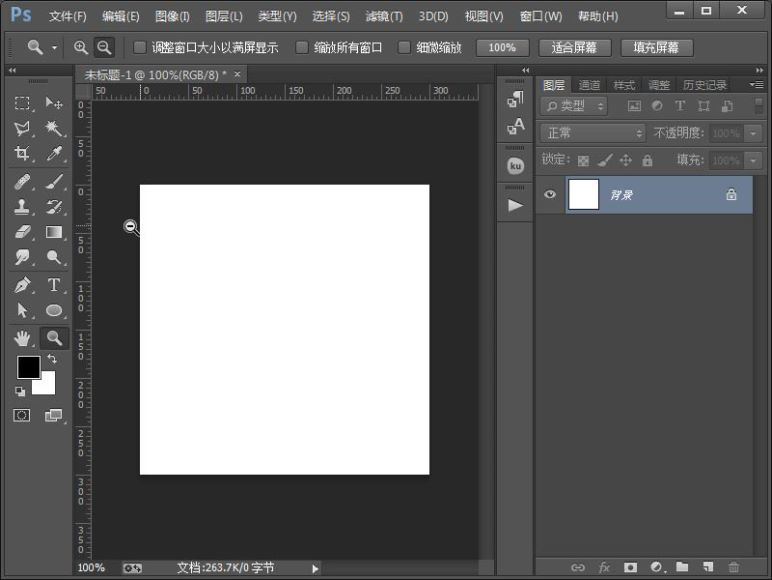Toggle Quick Mask mode
772x580 pixels.
22,416
